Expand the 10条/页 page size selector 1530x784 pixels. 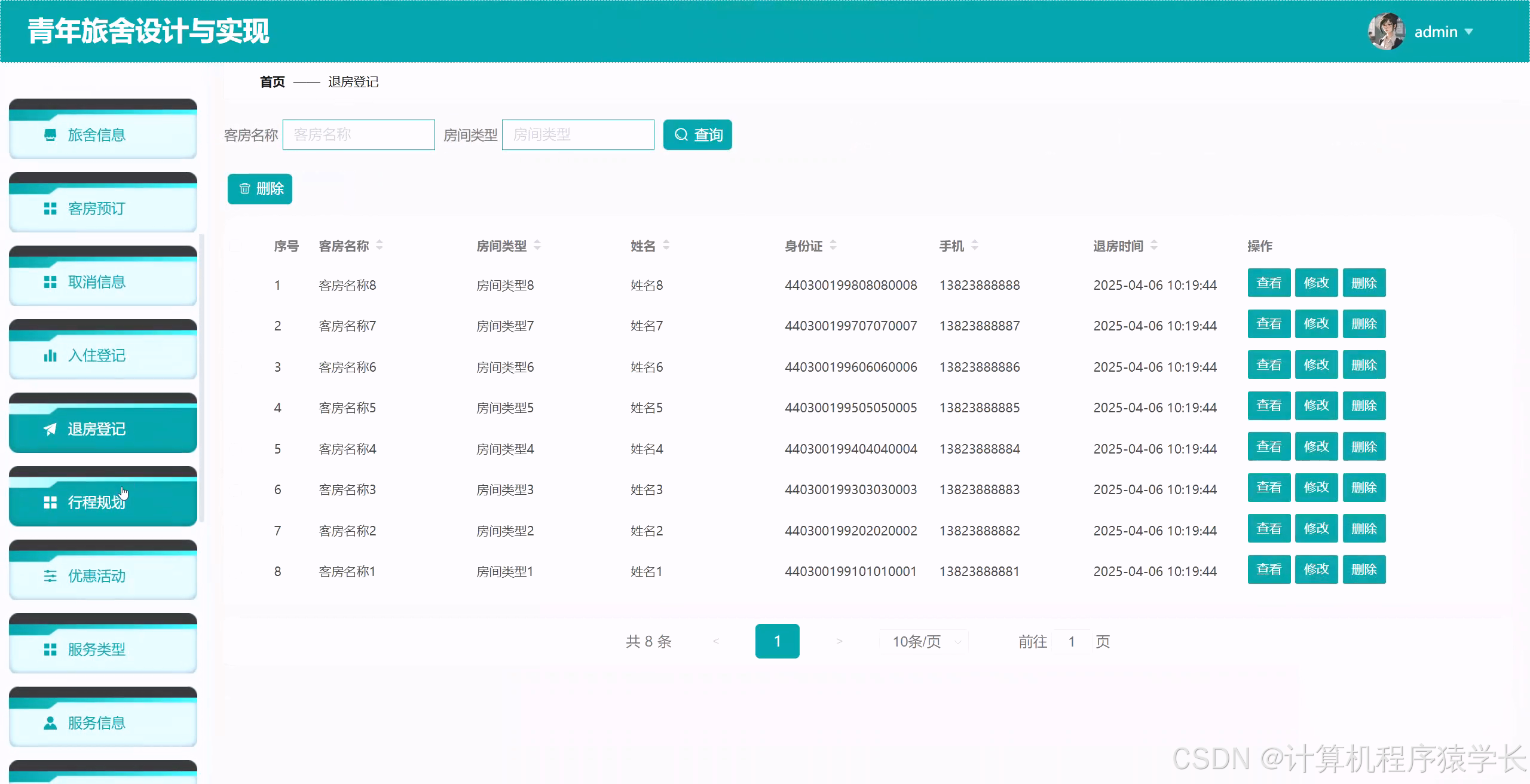(924, 642)
